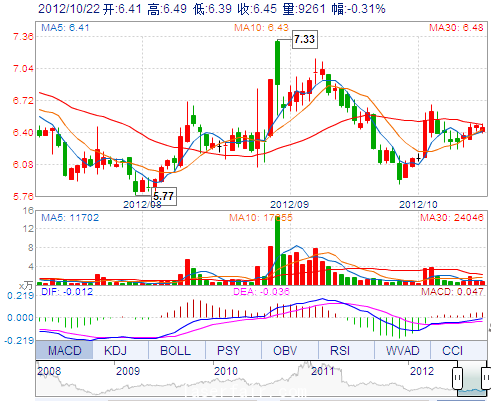491x401 pixels.
Task: Switch to OBV indicator tab
Action: (x=285, y=350)
